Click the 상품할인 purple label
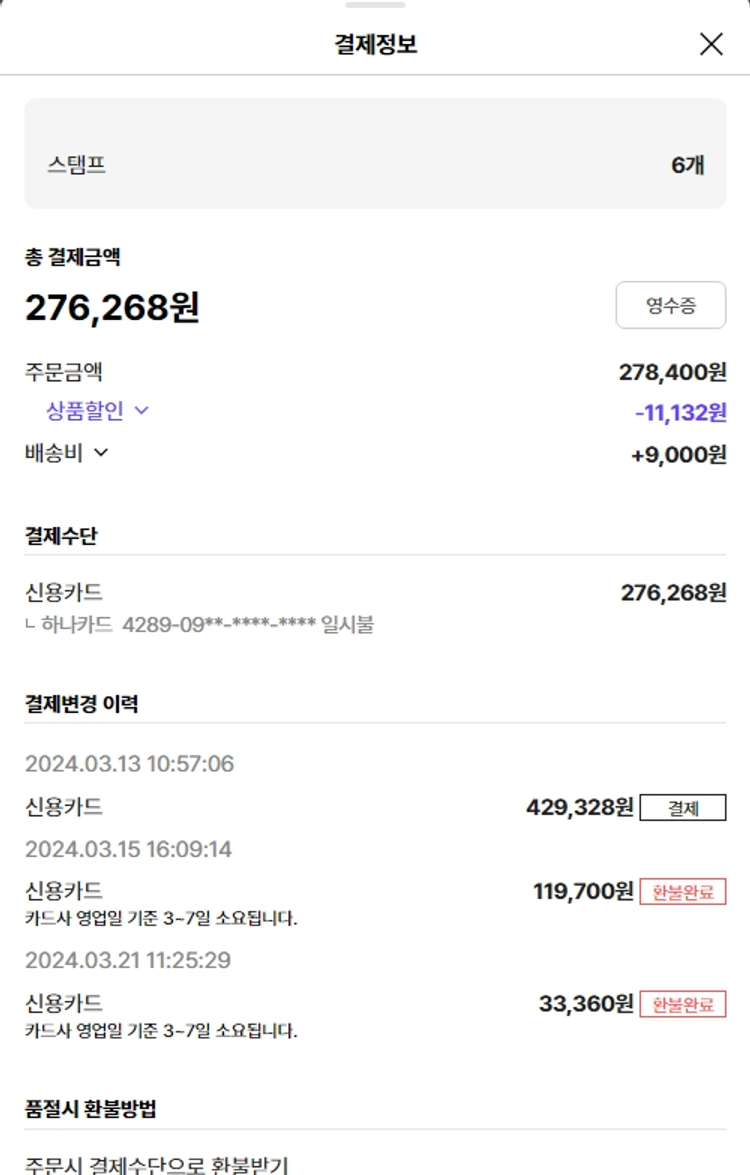 pyautogui.click(x=85, y=410)
